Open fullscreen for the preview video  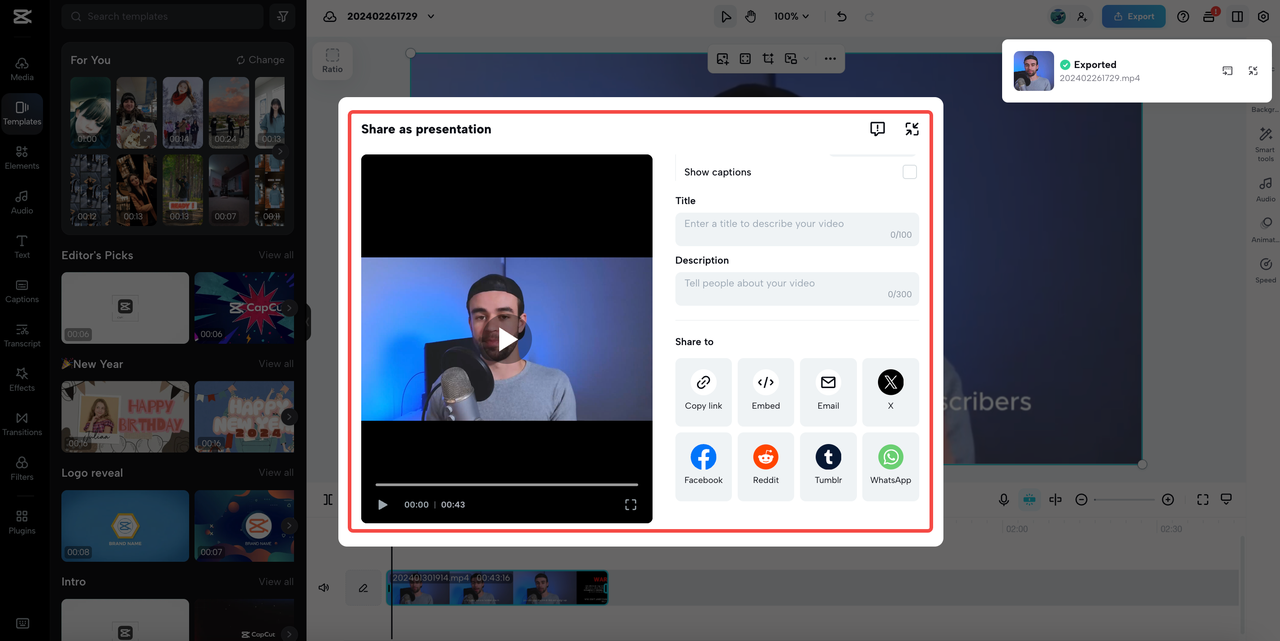[x=631, y=505]
